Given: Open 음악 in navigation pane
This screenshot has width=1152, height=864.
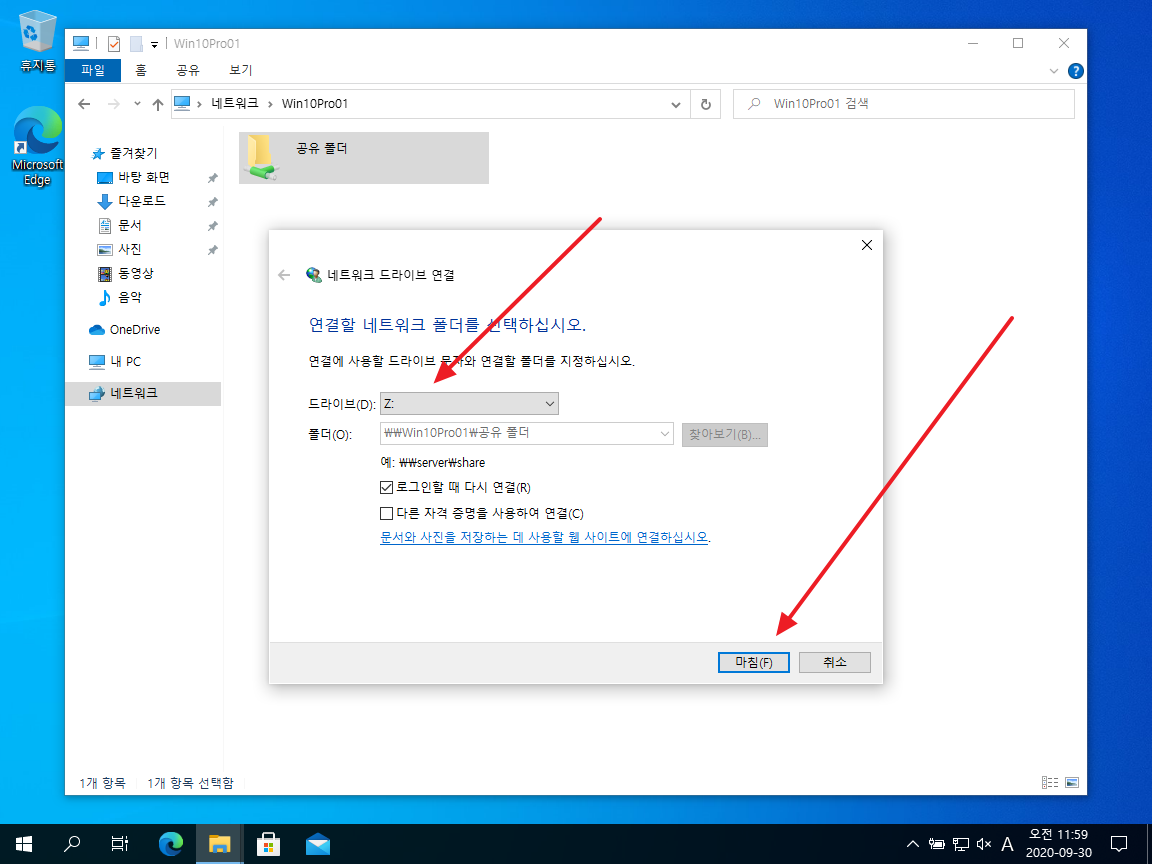Looking at the screenshot, I should [x=129, y=298].
